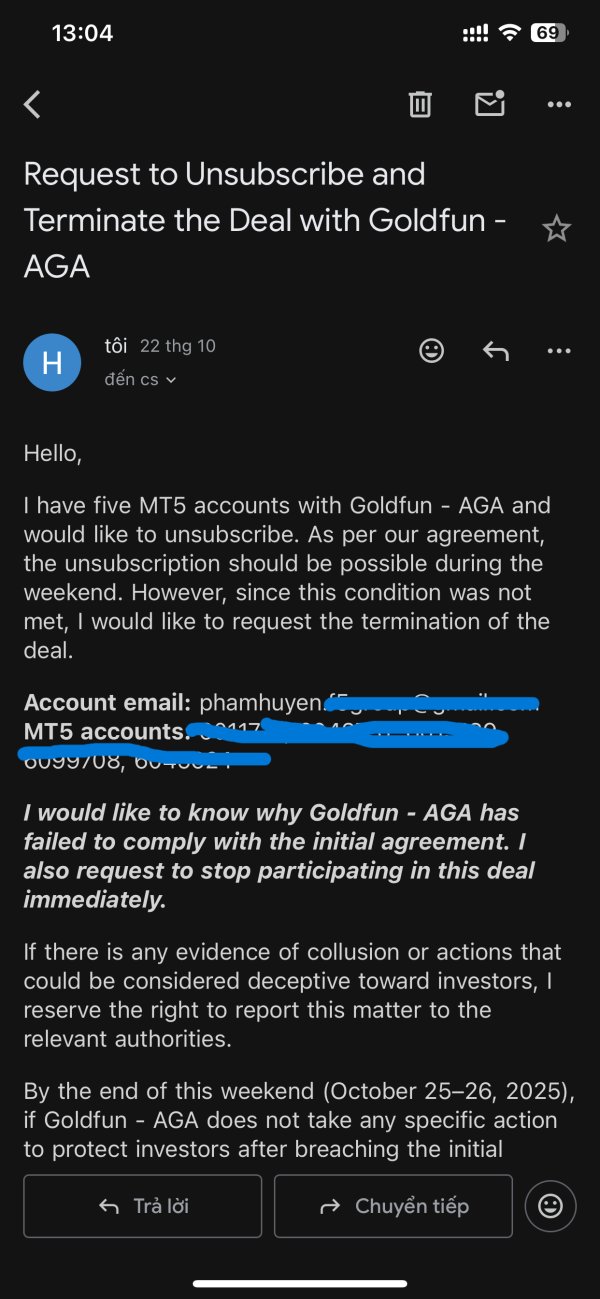This screenshot has width=600, height=1299.
Task: Delete this email with trash icon
Action: [x=420, y=104]
